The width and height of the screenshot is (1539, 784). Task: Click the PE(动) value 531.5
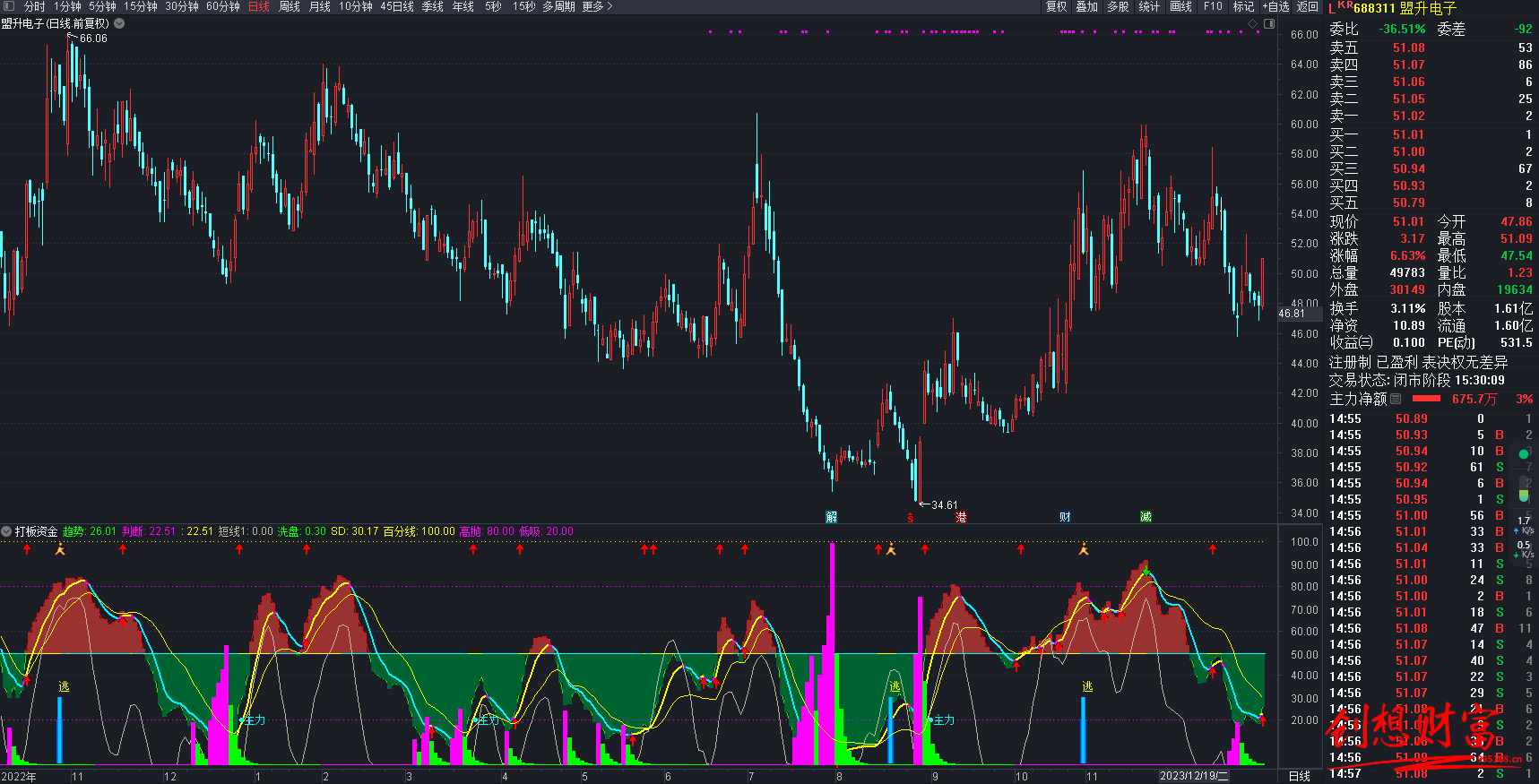point(1516,342)
